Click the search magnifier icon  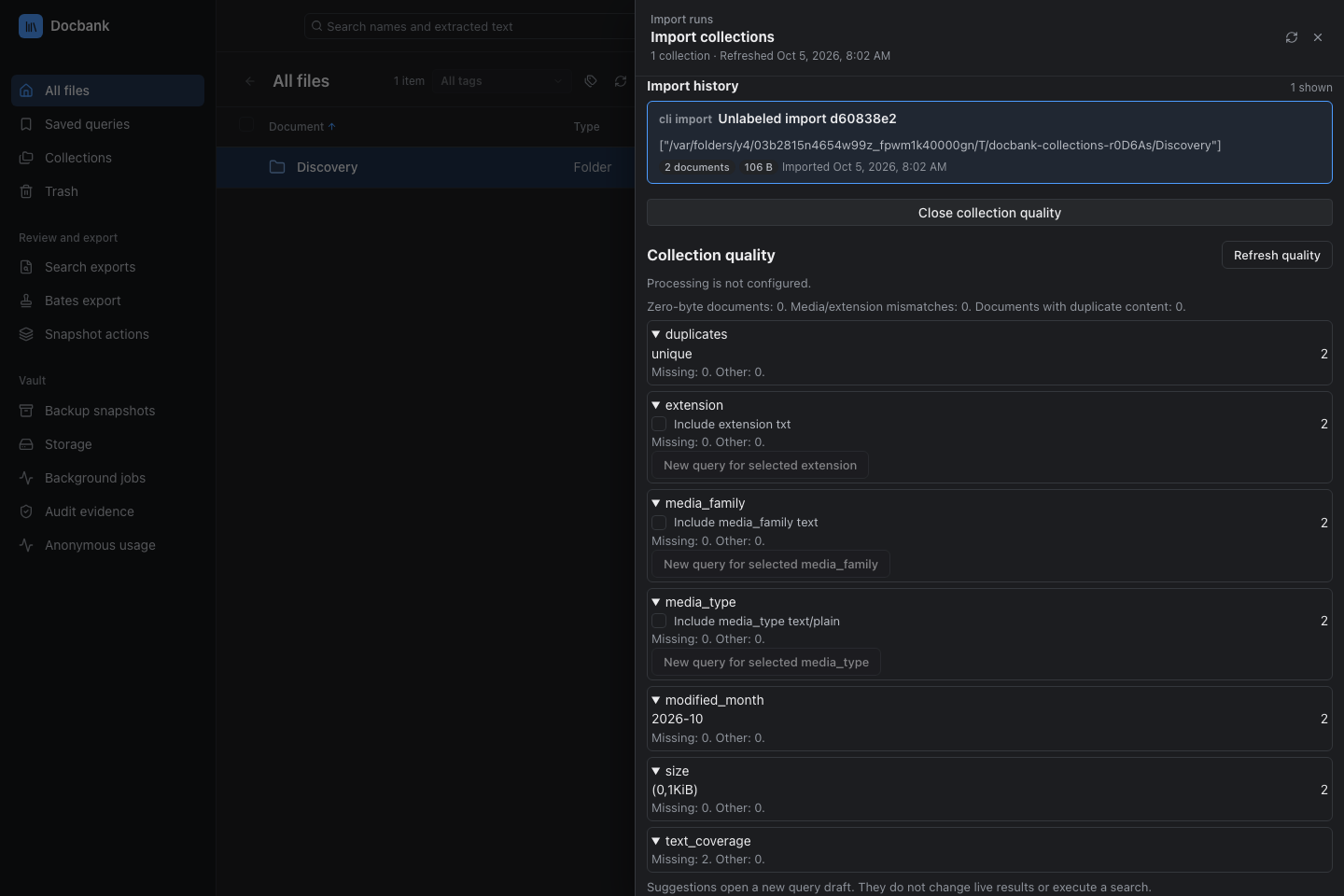(x=317, y=26)
